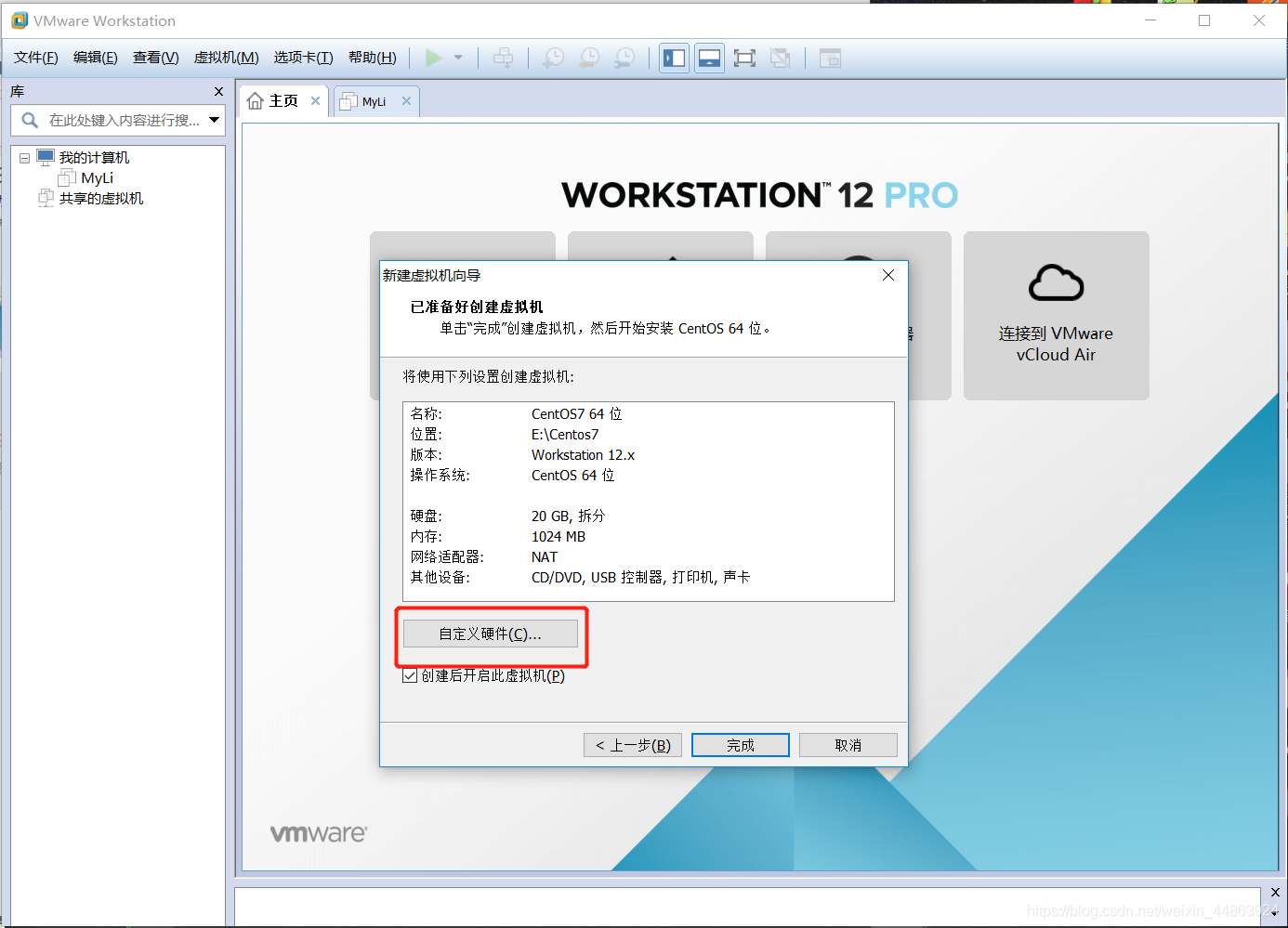Close the bottom message panel
Viewport: 1288px width, 928px height.
1275,893
